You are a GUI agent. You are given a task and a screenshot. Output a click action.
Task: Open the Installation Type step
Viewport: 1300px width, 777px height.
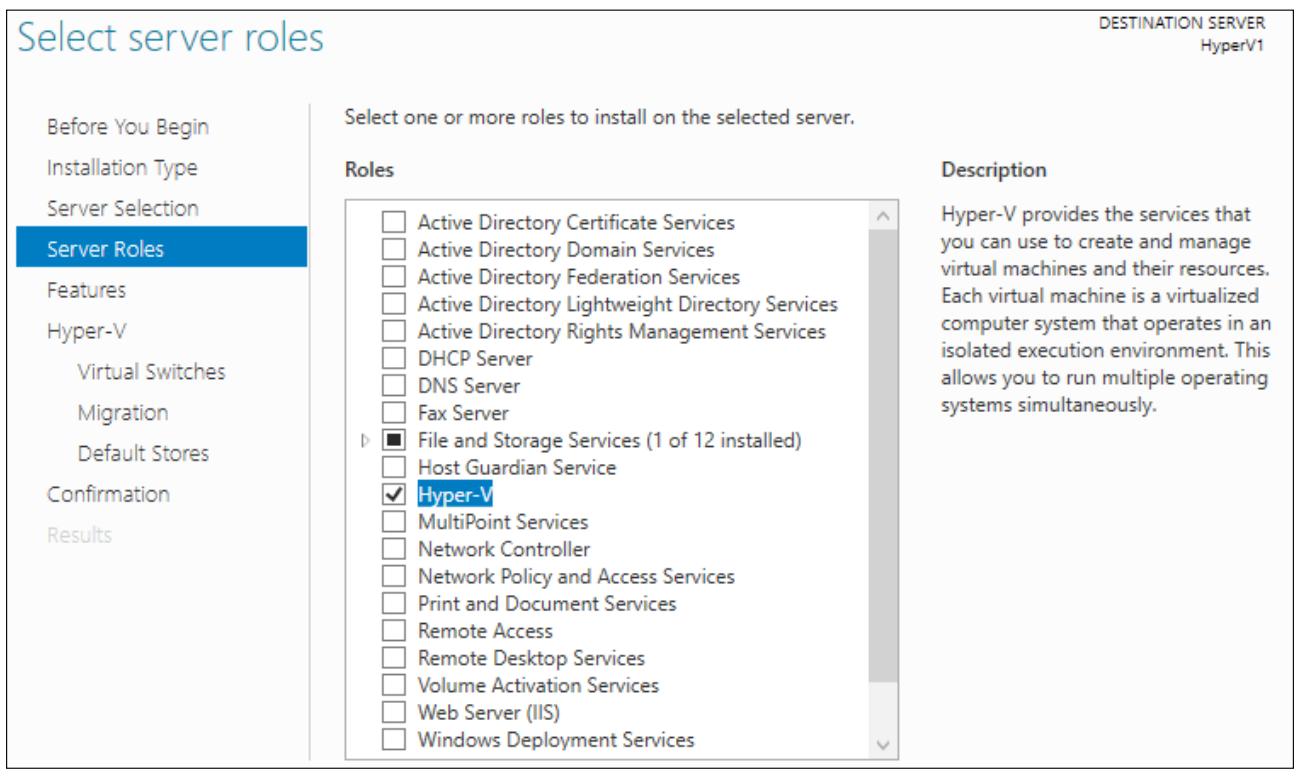click(x=122, y=168)
